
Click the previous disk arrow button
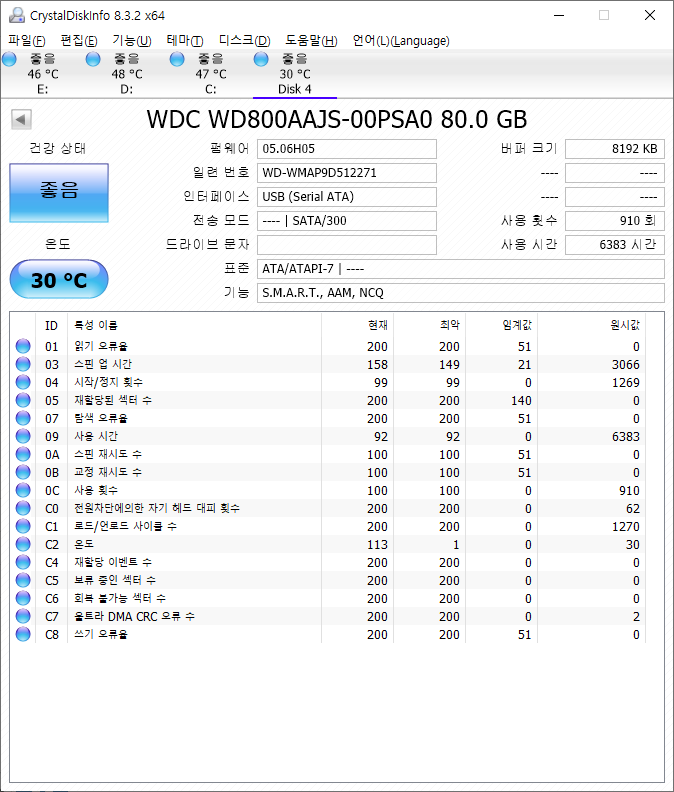coord(21,120)
